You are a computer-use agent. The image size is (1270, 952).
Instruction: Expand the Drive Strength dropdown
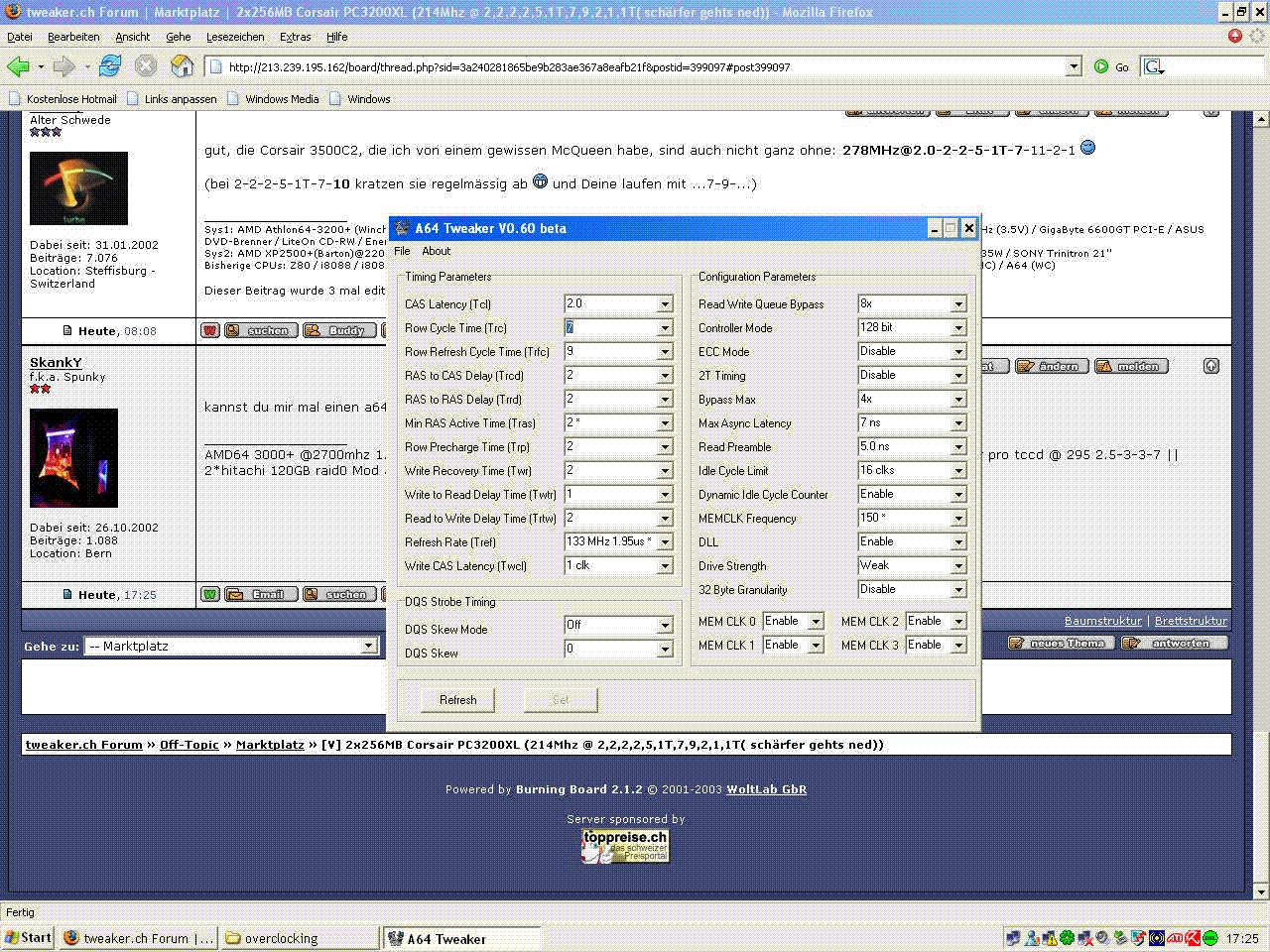tap(958, 566)
